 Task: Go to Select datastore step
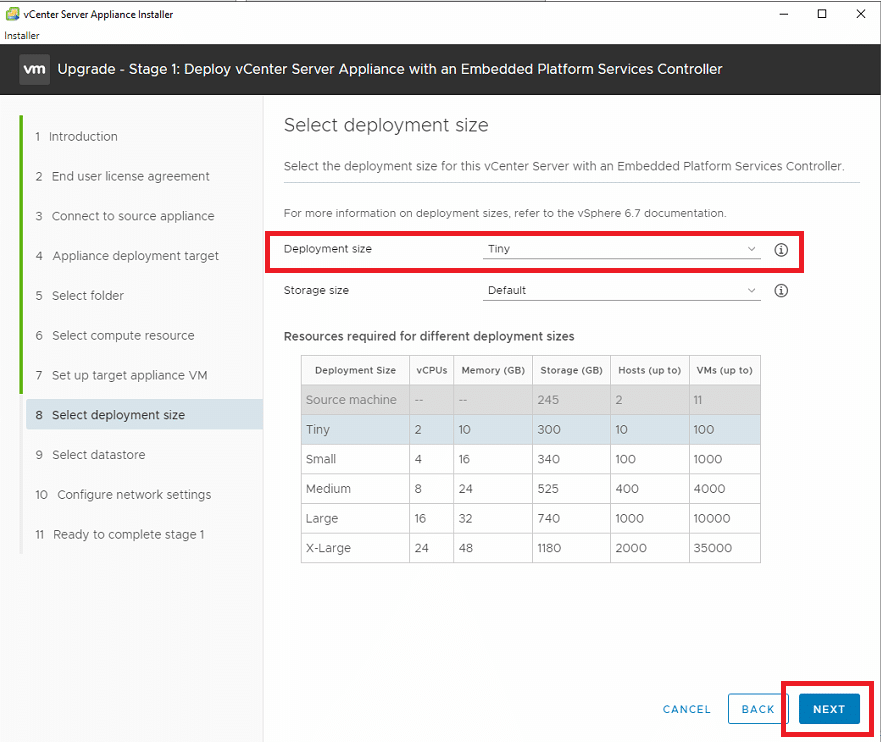[x=98, y=455]
